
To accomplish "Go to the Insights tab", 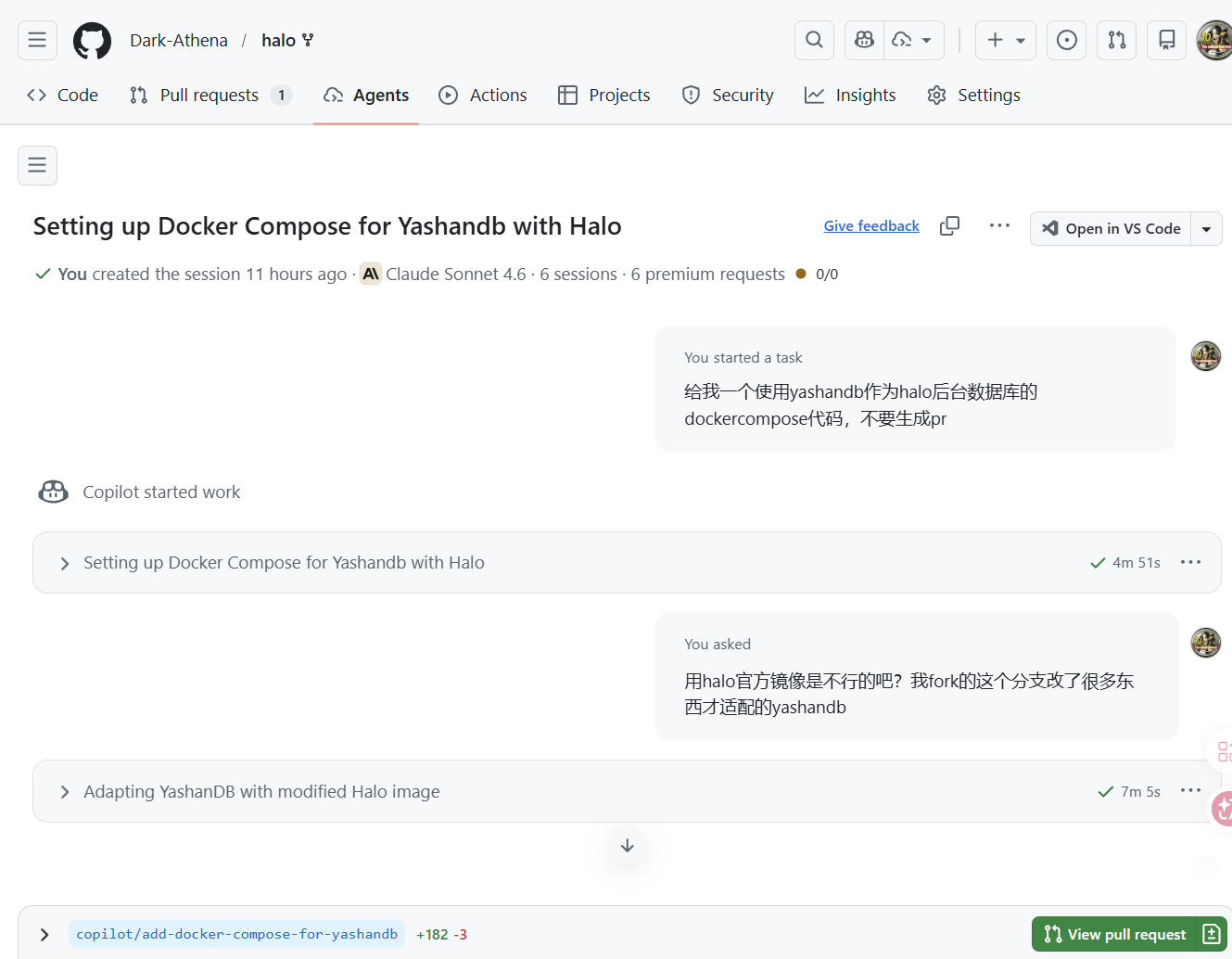I will pyautogui.click(x=850, y=96).
